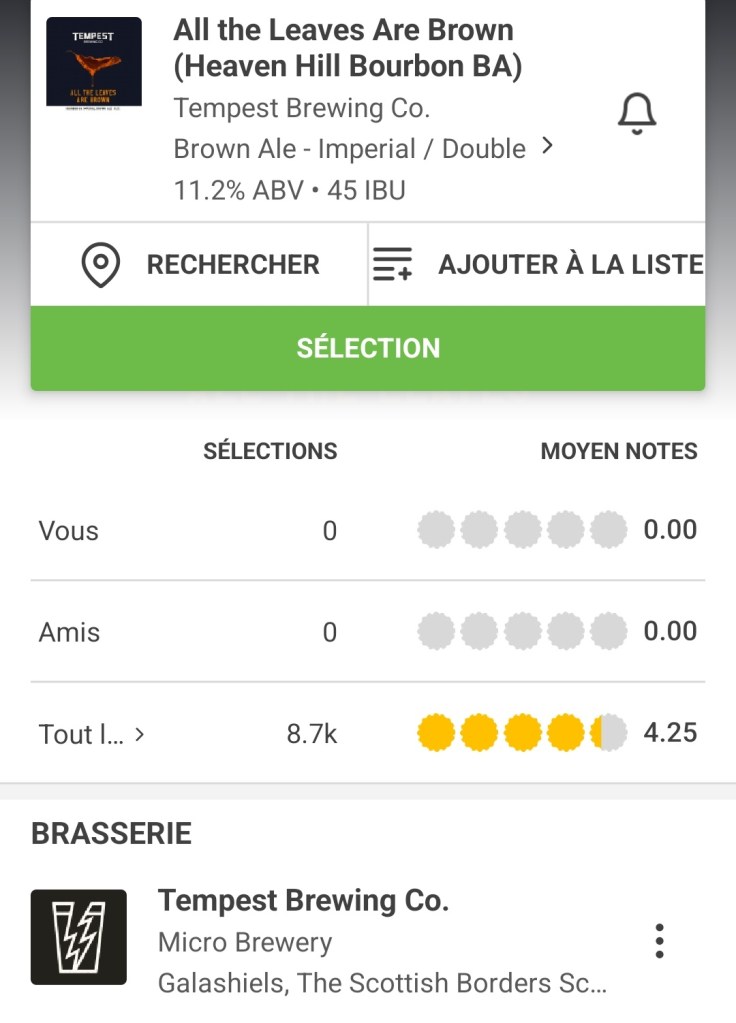Tap the Vous rating stars

(x=521, y=530)
